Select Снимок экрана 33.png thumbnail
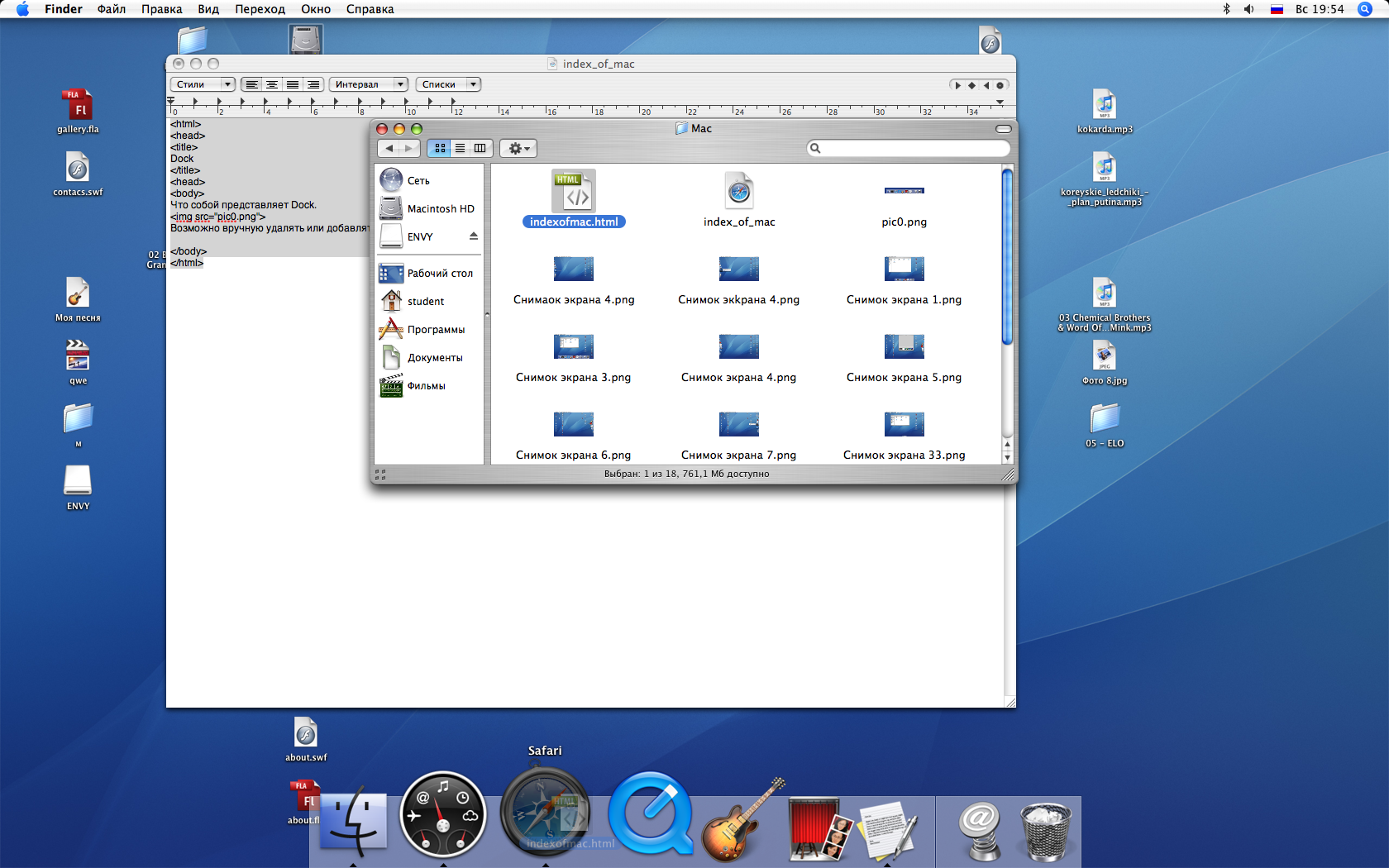Screen dimensions: 1389x868 tap(904, 424)
